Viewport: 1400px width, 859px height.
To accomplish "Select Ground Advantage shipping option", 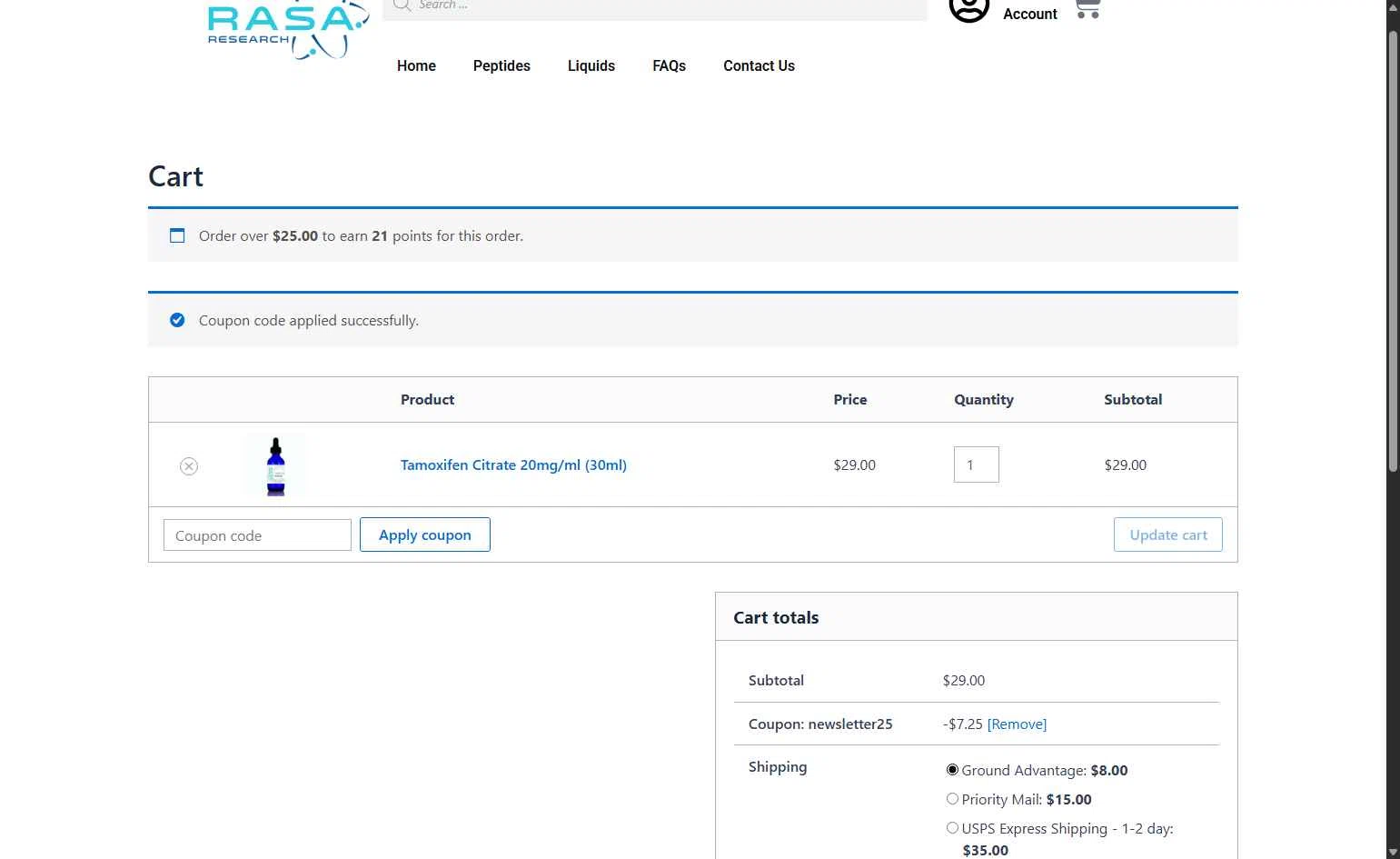I will [952, 770].
